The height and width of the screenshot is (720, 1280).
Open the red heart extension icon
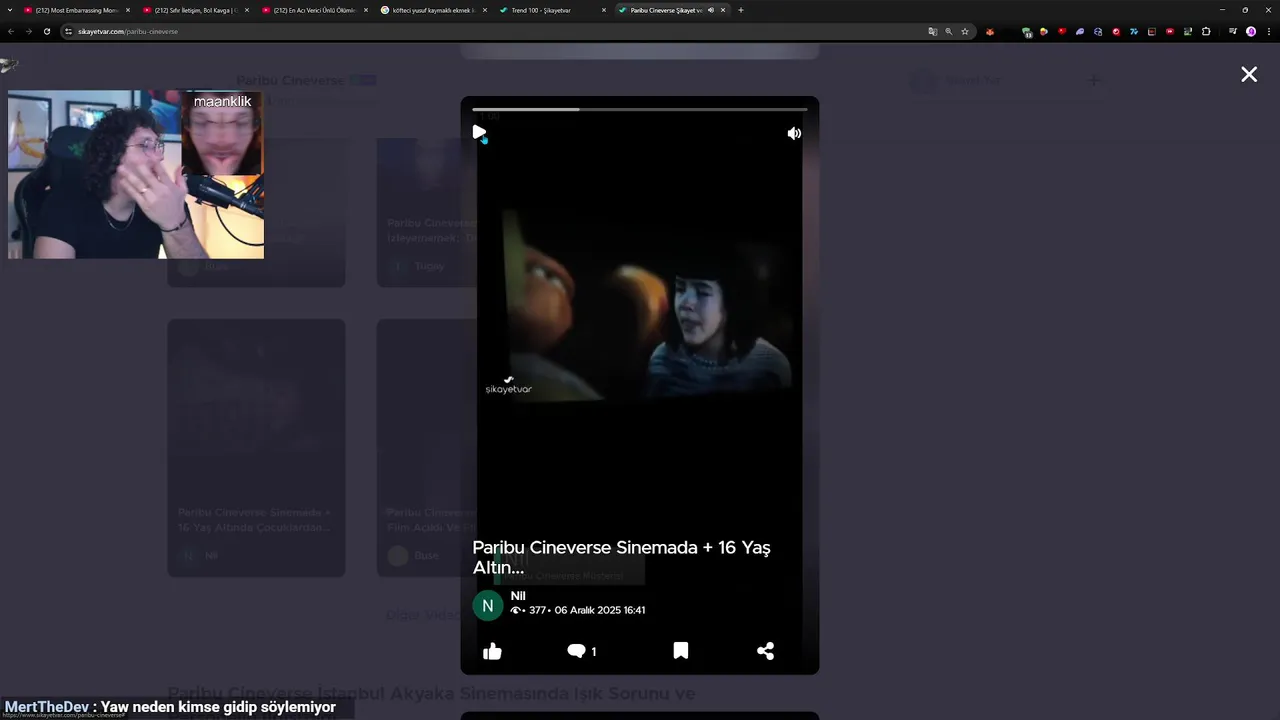1062,31
